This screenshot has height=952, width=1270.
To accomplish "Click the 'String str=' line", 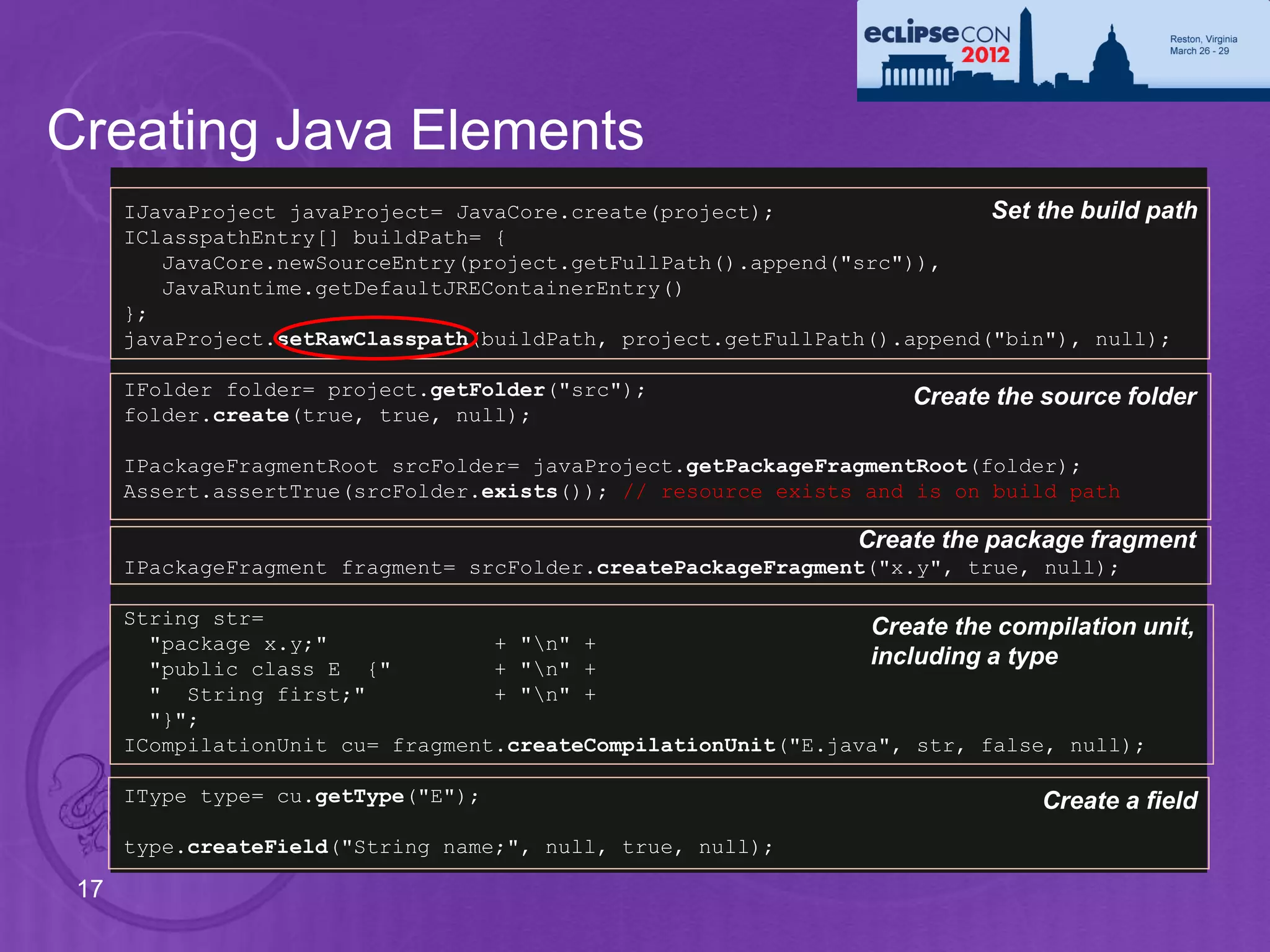I will point(194,619).
